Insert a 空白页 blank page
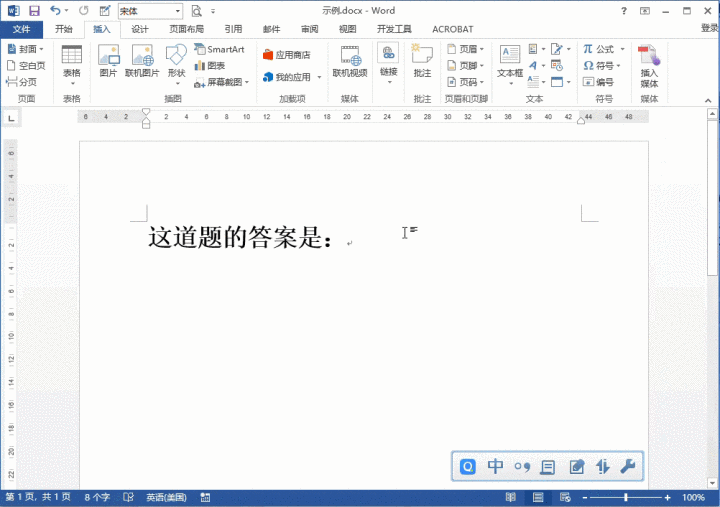The height and width of the screenshot is (507, 720). [26, 66]
